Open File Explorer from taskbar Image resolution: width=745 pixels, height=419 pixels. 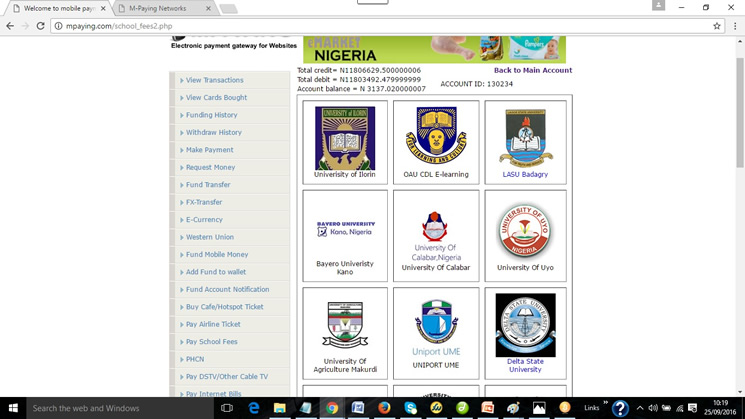tap(279, 408)
